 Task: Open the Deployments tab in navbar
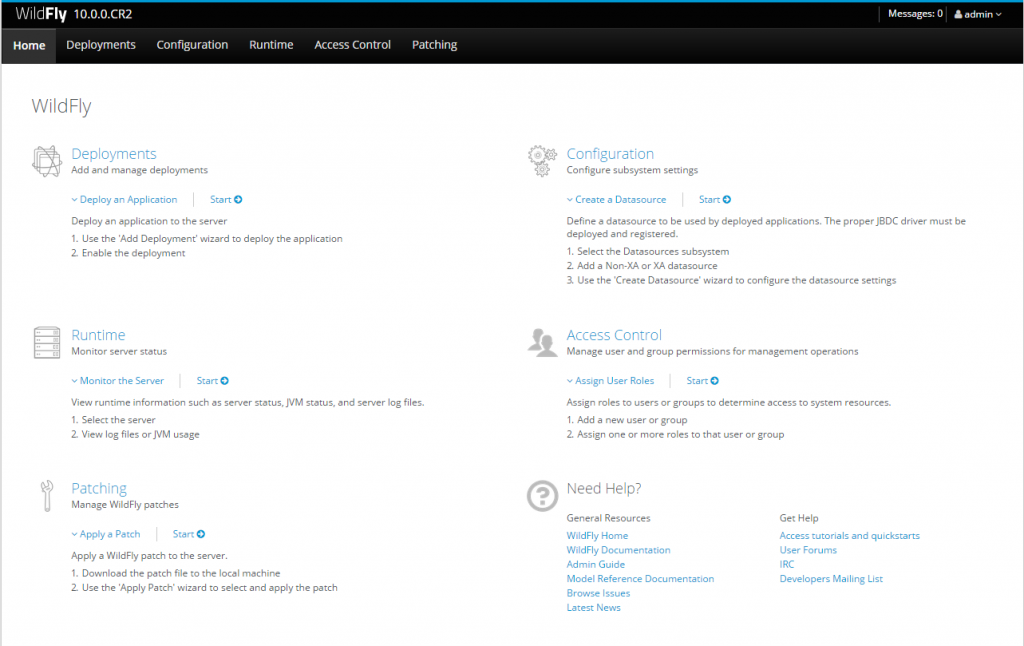pos(101,45)
